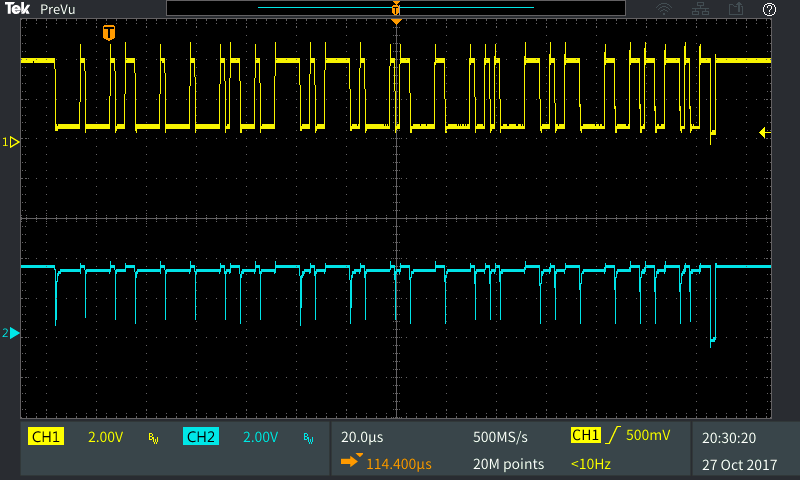
Task: Toggle the yellow CH1 channel badge
Action: point(47,437)
